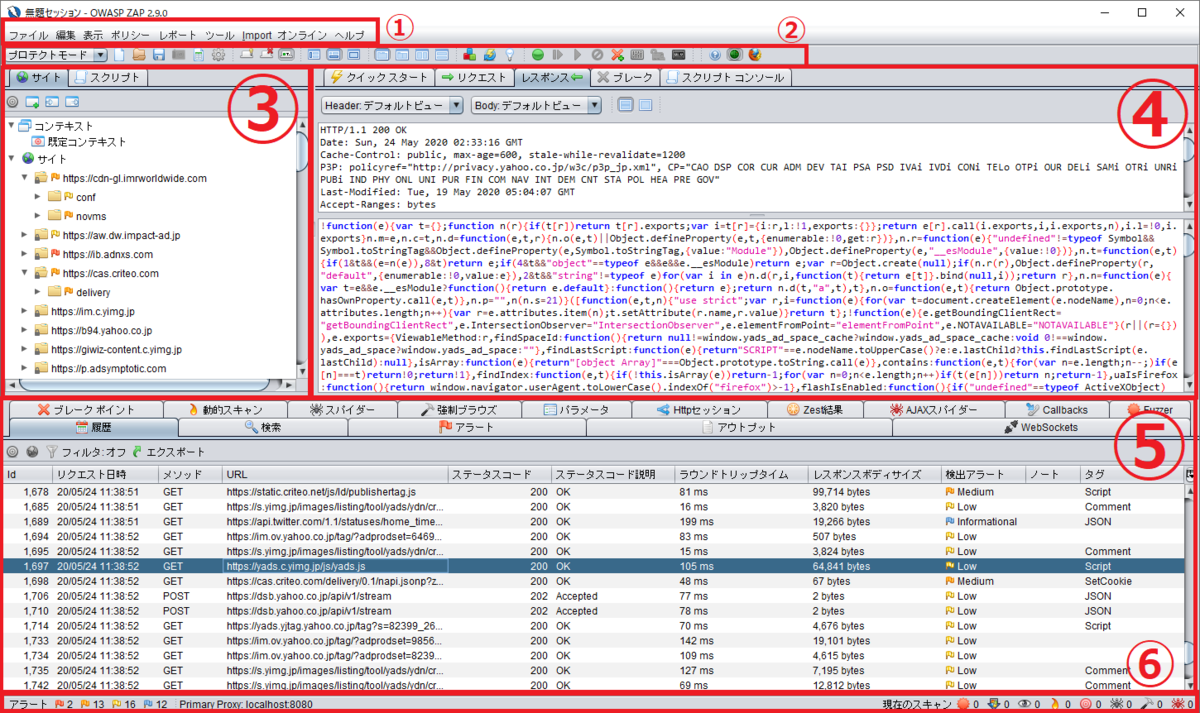Viewport: 1200px width, 713px height.
Task: Switch to the クイックスタート tab
Action: [x=380, y=77]
